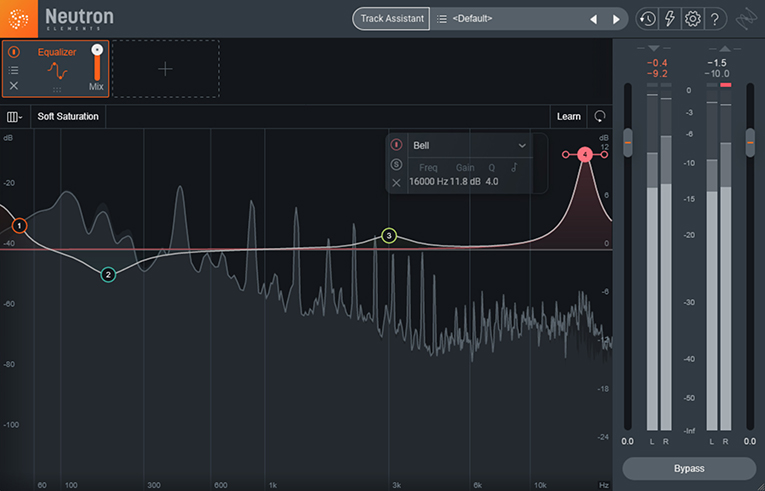This screenshot has height=491, width=765.
Task: Select EQ node 4
Action: pyautogui.click(x=584, y=155)
